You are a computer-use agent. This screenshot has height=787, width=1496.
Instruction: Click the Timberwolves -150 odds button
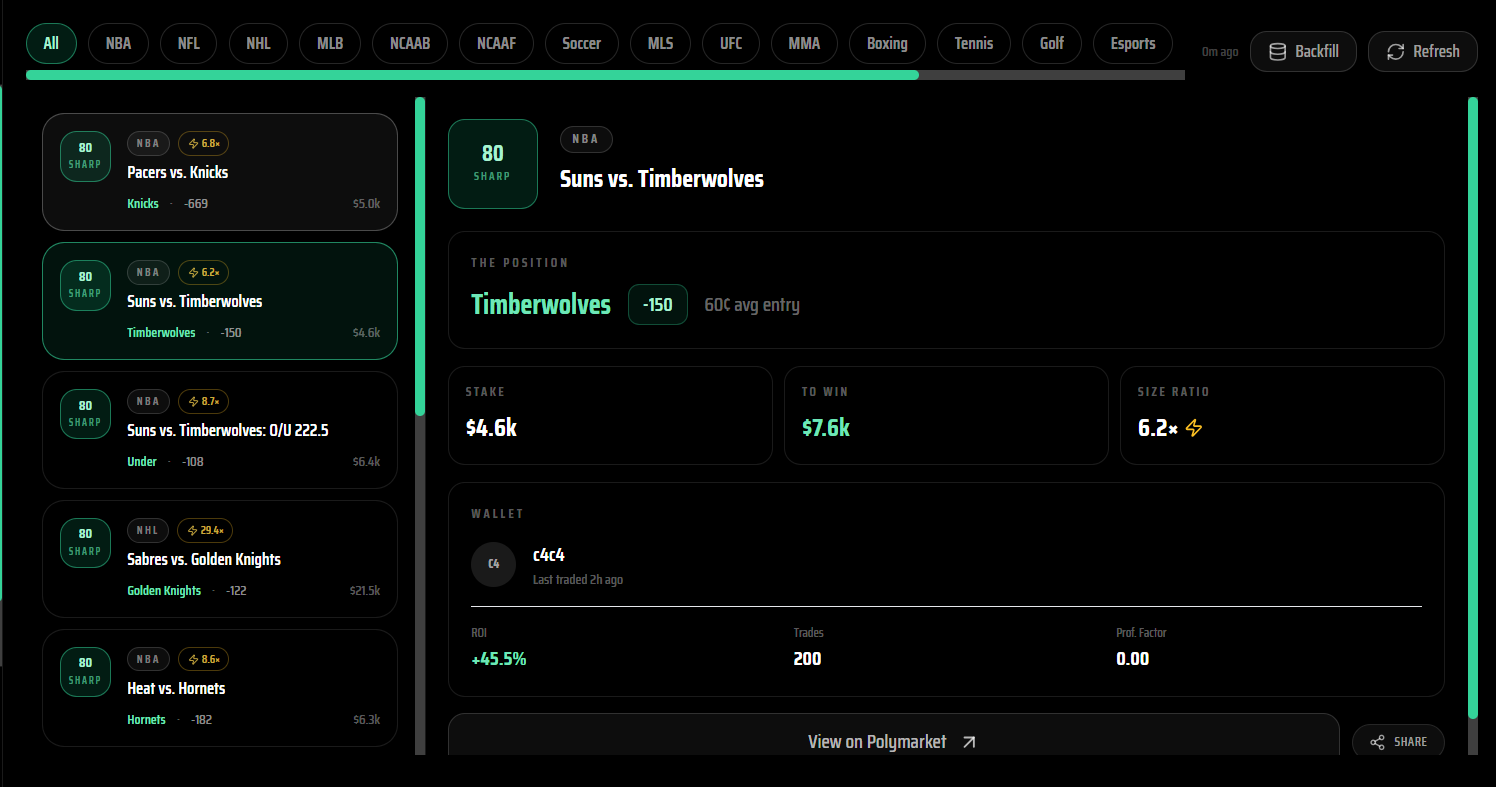657,305
